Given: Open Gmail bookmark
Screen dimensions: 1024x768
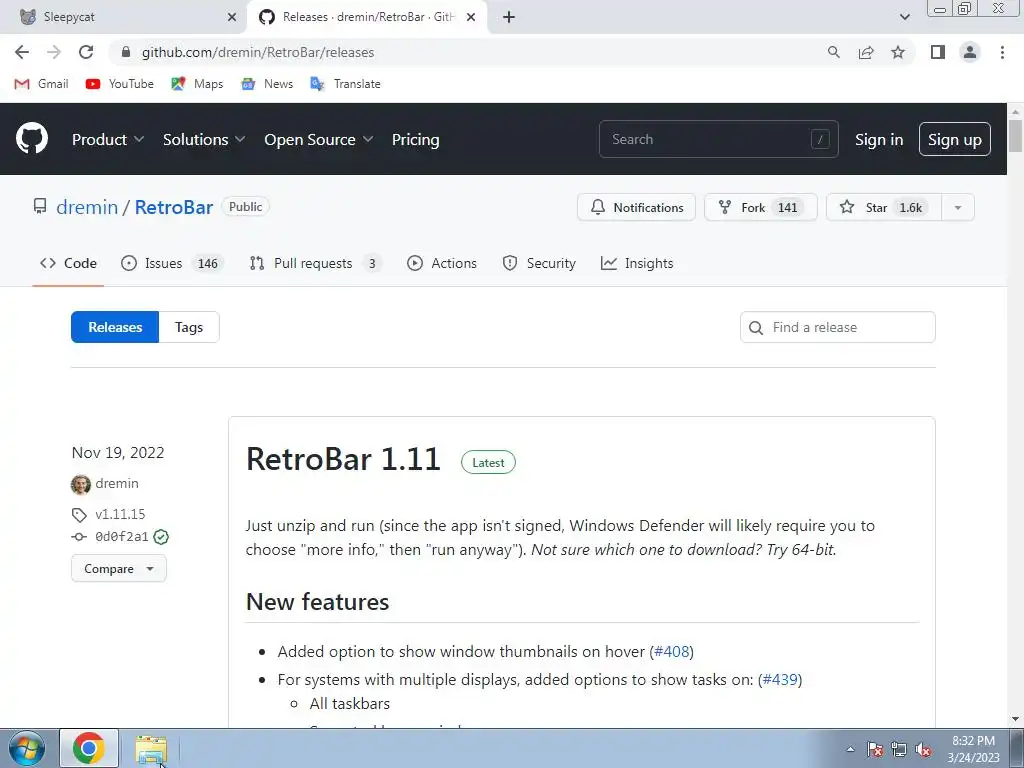Looking at the screenshot, I should tap(41, 84).
